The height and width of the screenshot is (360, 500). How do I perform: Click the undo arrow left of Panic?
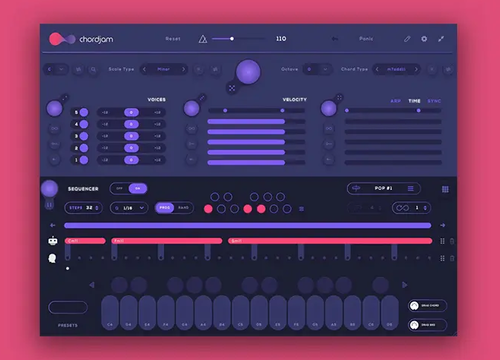pos(335,39)
